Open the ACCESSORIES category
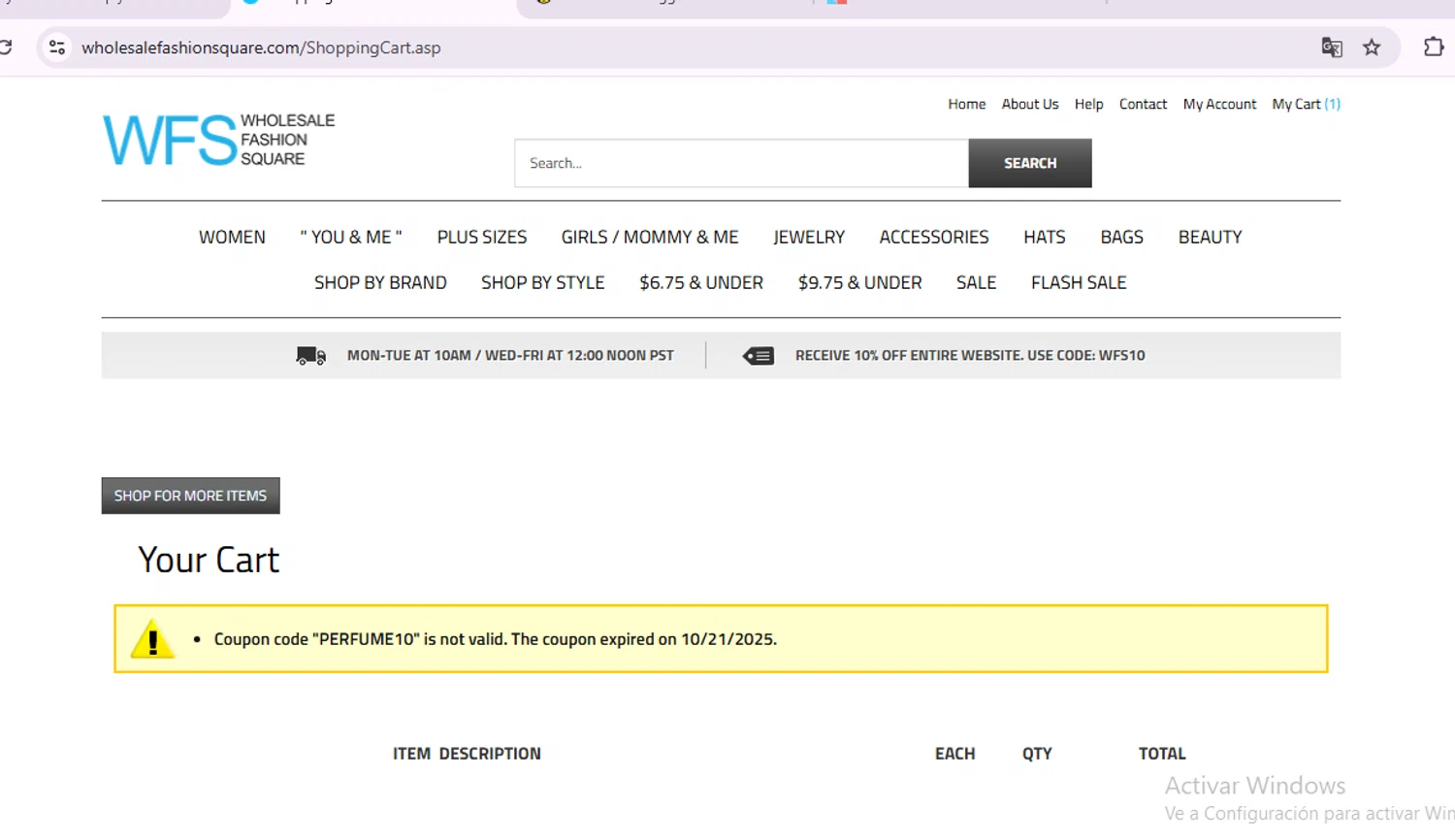The image size is (1455, 840). click(x=934, y=237)
